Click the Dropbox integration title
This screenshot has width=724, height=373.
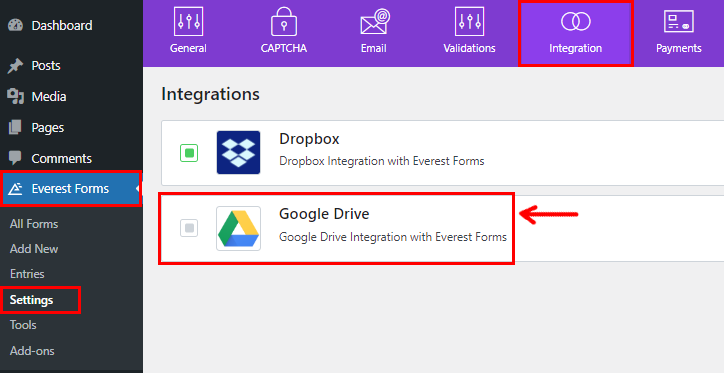309,139
